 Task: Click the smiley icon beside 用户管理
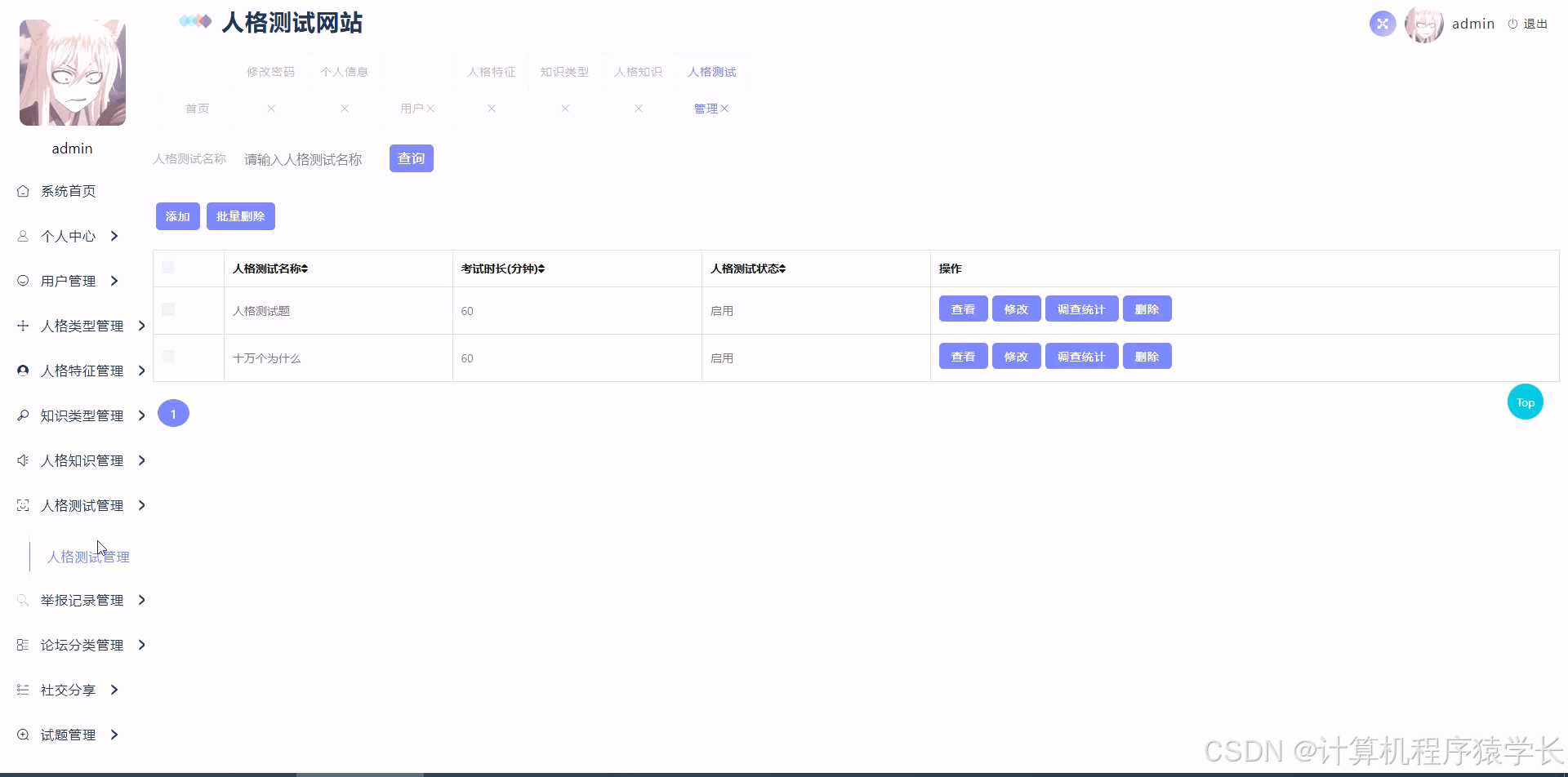(x=23, y=281)
